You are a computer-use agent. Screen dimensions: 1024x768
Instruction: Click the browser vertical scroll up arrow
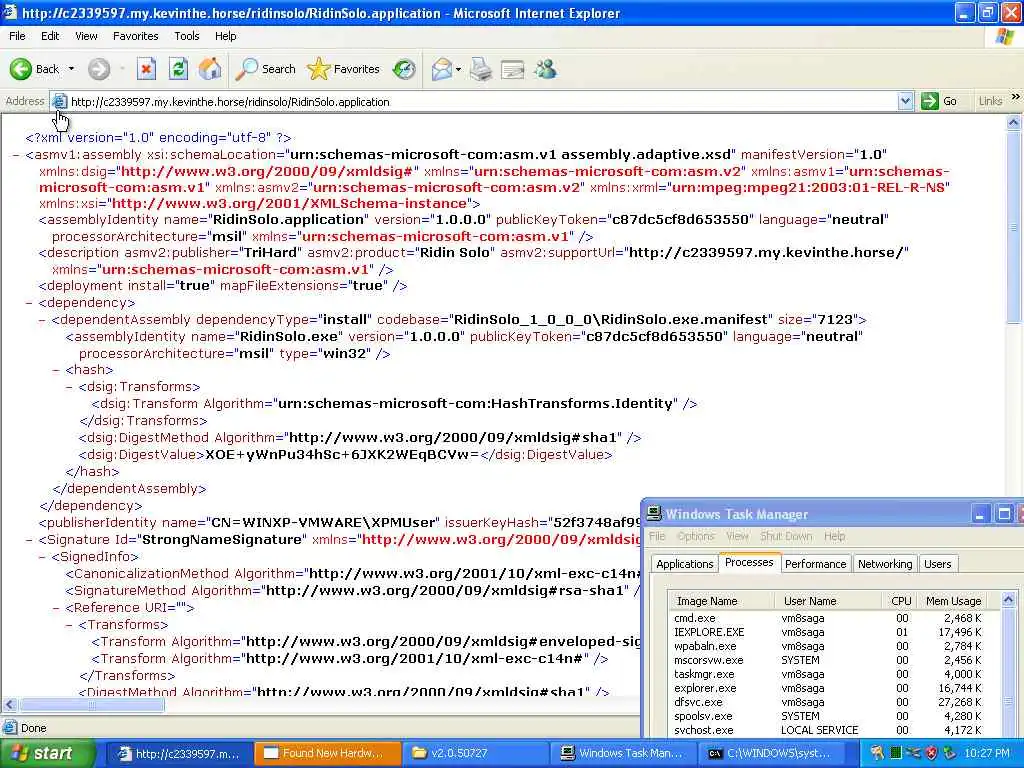(x=1014, y=122)
